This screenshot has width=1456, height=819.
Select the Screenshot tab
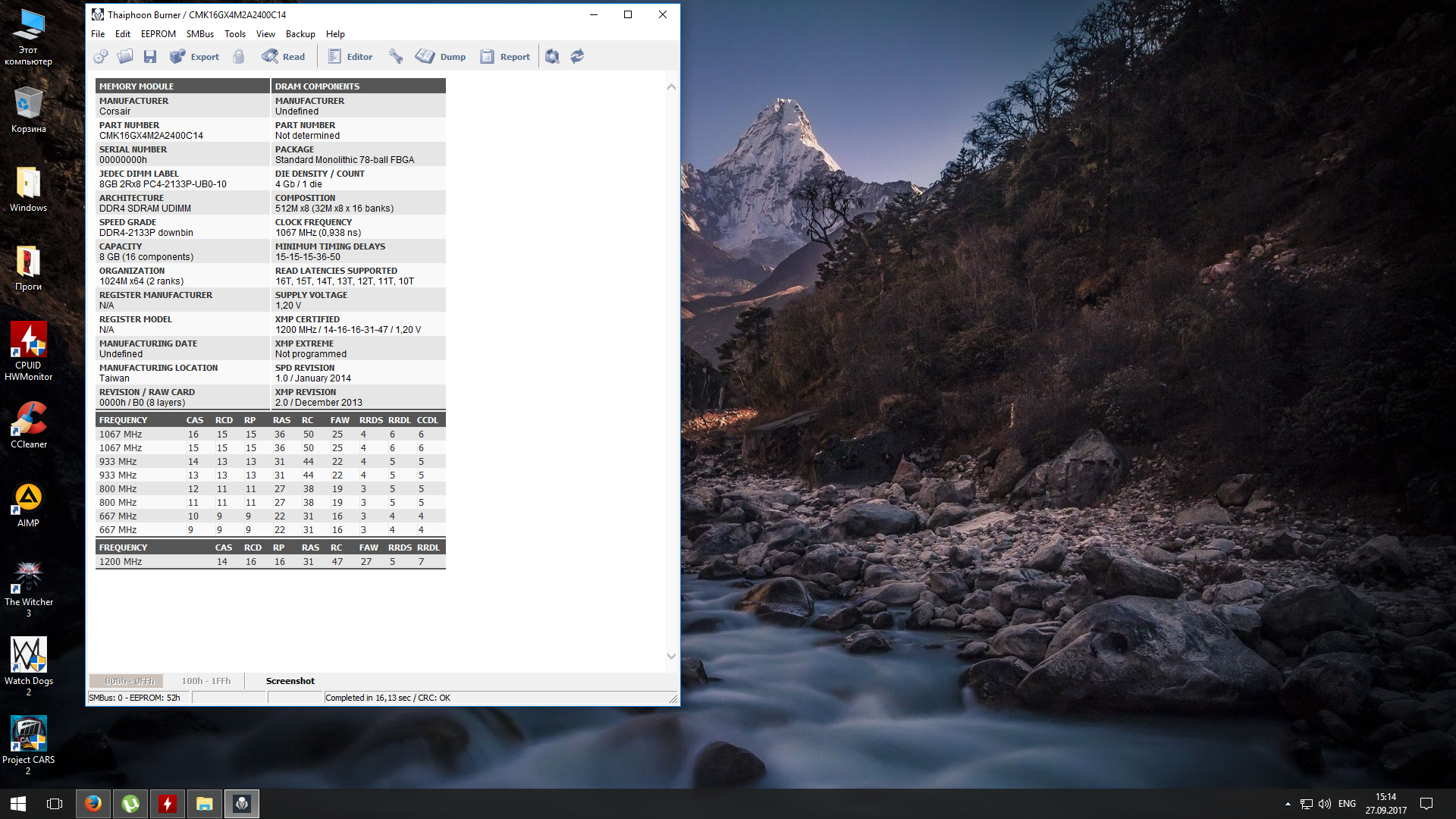pyautogui.click(x=290, y=681)
